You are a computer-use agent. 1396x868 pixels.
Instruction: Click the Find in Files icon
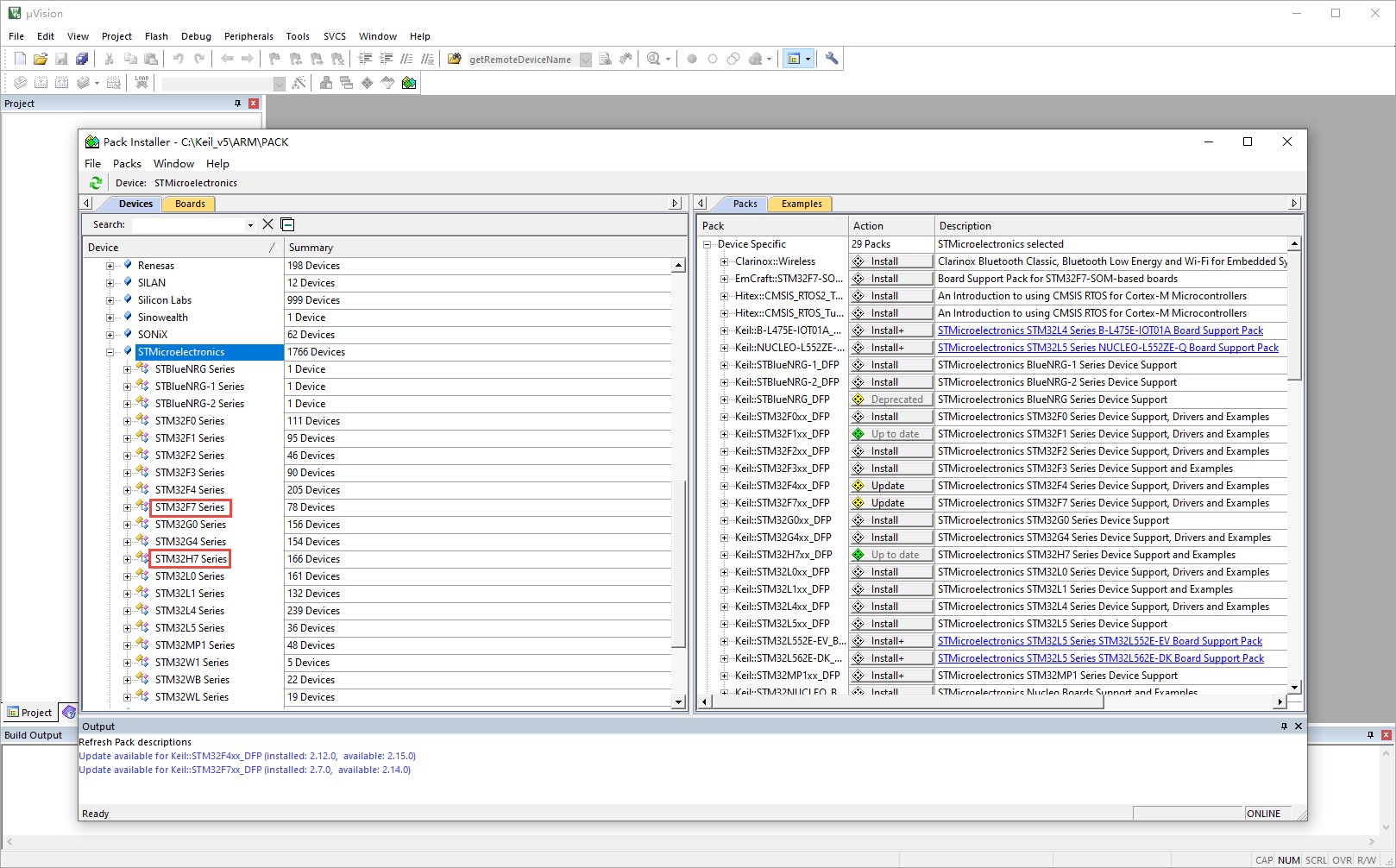pyautogui.click(x=455, y=59)
